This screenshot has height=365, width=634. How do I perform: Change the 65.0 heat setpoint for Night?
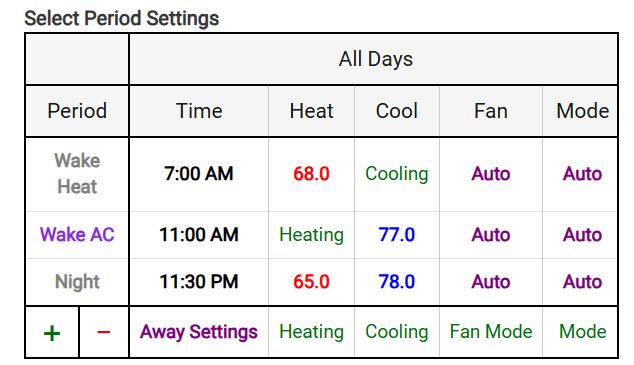[x=311, y=282]
